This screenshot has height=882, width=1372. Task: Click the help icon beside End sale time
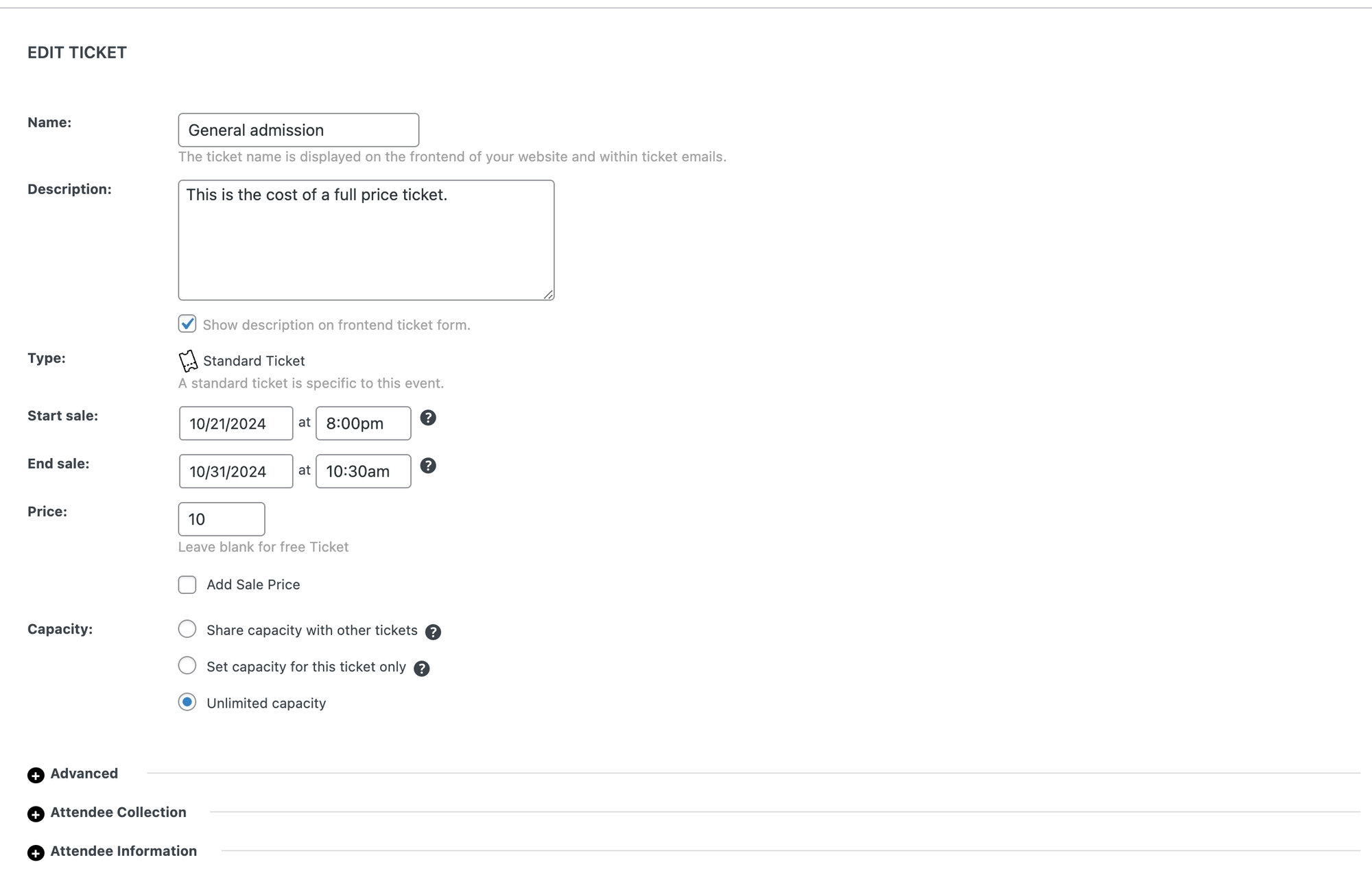point(428,466)
